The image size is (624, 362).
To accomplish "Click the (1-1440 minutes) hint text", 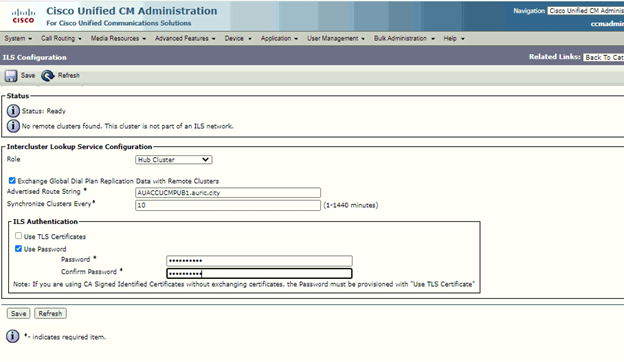I will (351, 205).
